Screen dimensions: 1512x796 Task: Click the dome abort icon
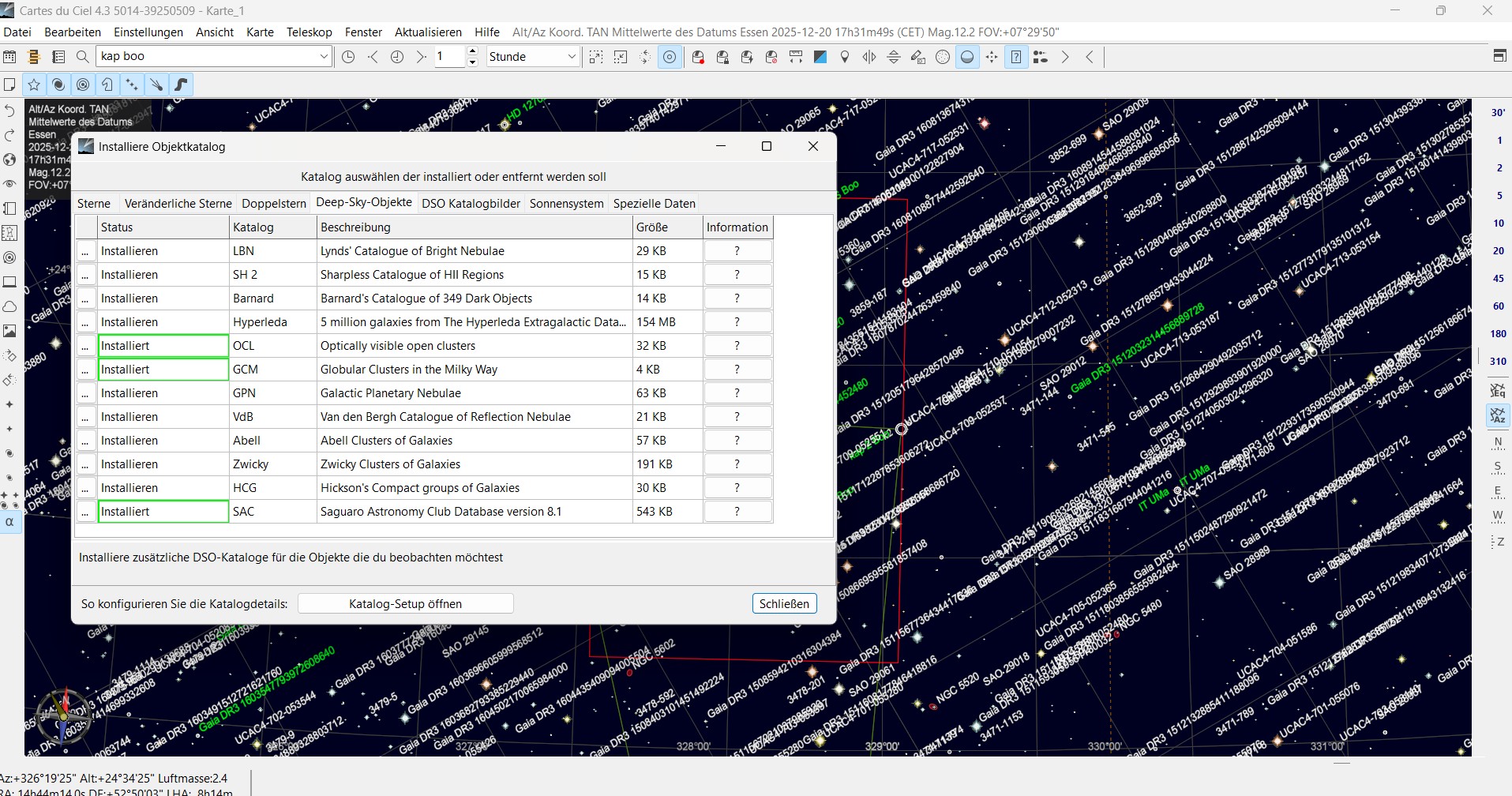771,57
